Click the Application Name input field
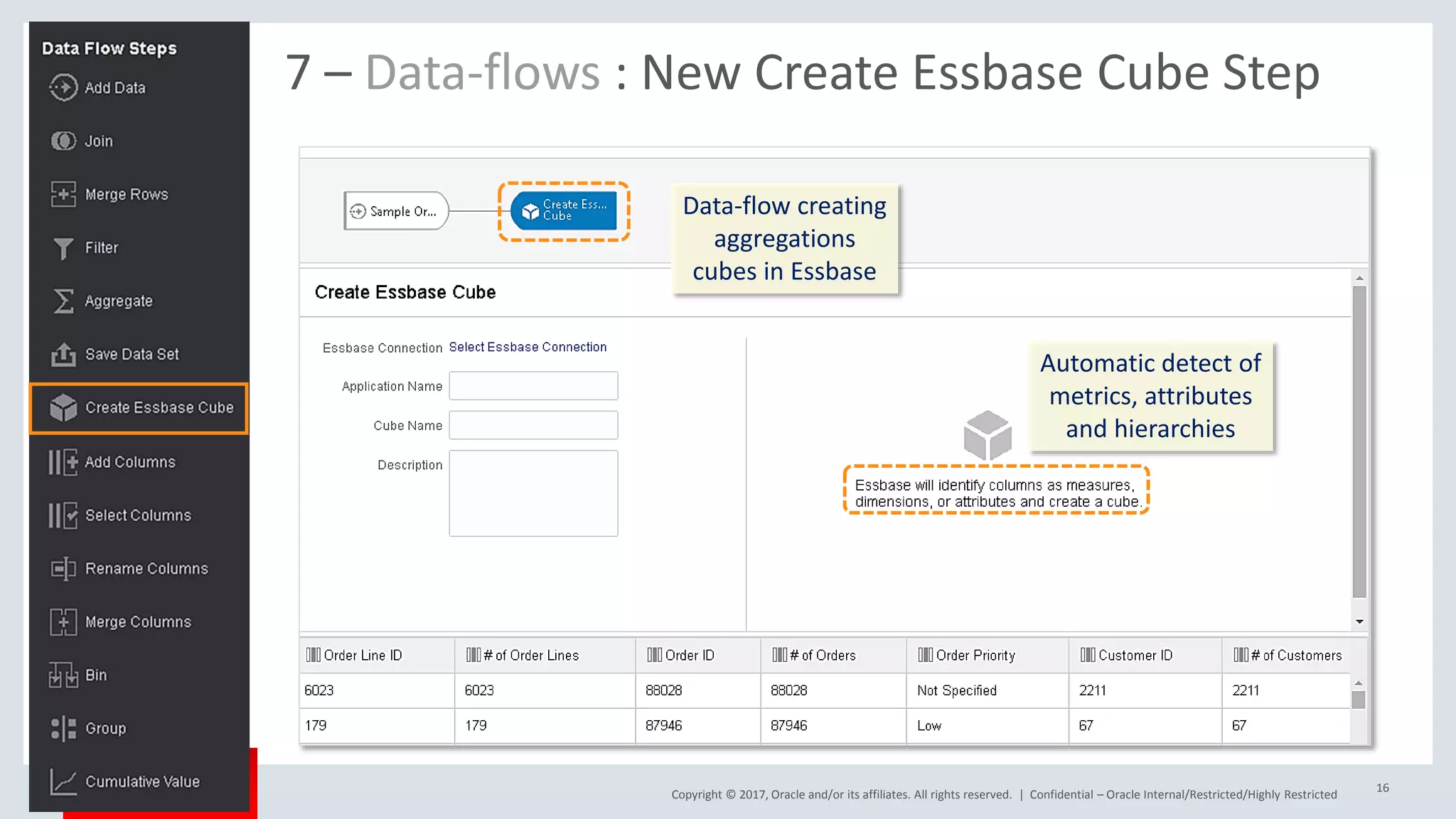The height and width of the screenshot is (819, 1456). click(x=533, y=386)
